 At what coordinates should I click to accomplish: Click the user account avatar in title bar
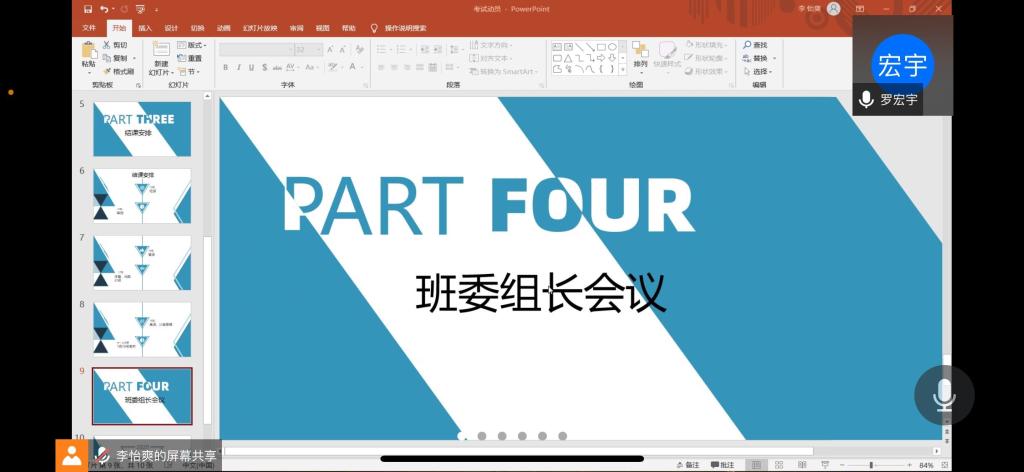[x=833, y=9]
